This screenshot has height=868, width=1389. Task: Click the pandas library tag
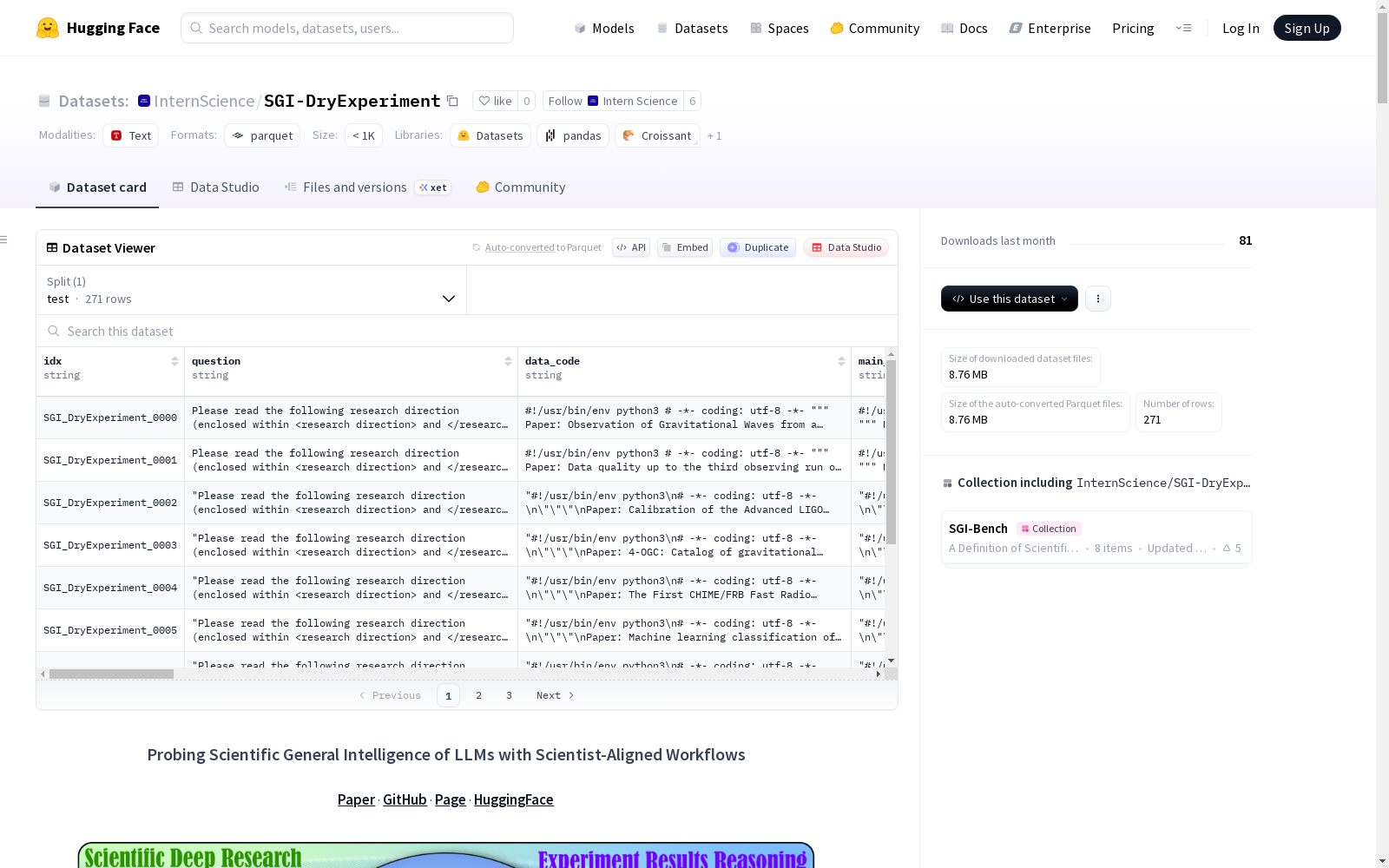tap(573, 135)
